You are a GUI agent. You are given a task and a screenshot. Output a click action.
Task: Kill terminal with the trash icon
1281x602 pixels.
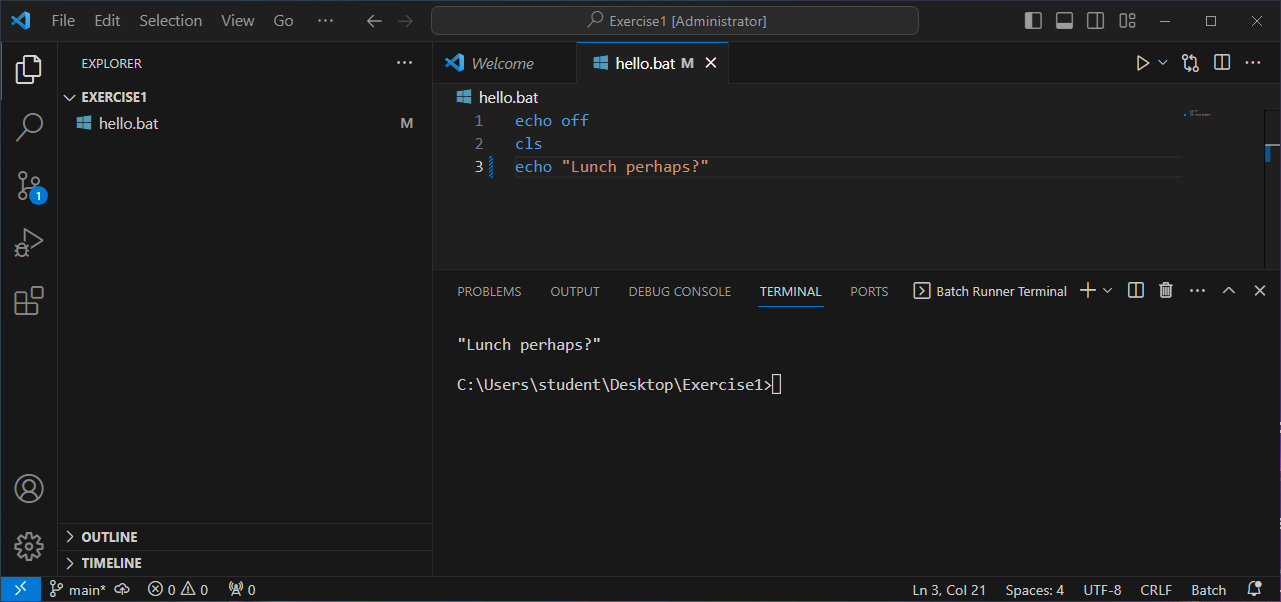(1165, 291)
